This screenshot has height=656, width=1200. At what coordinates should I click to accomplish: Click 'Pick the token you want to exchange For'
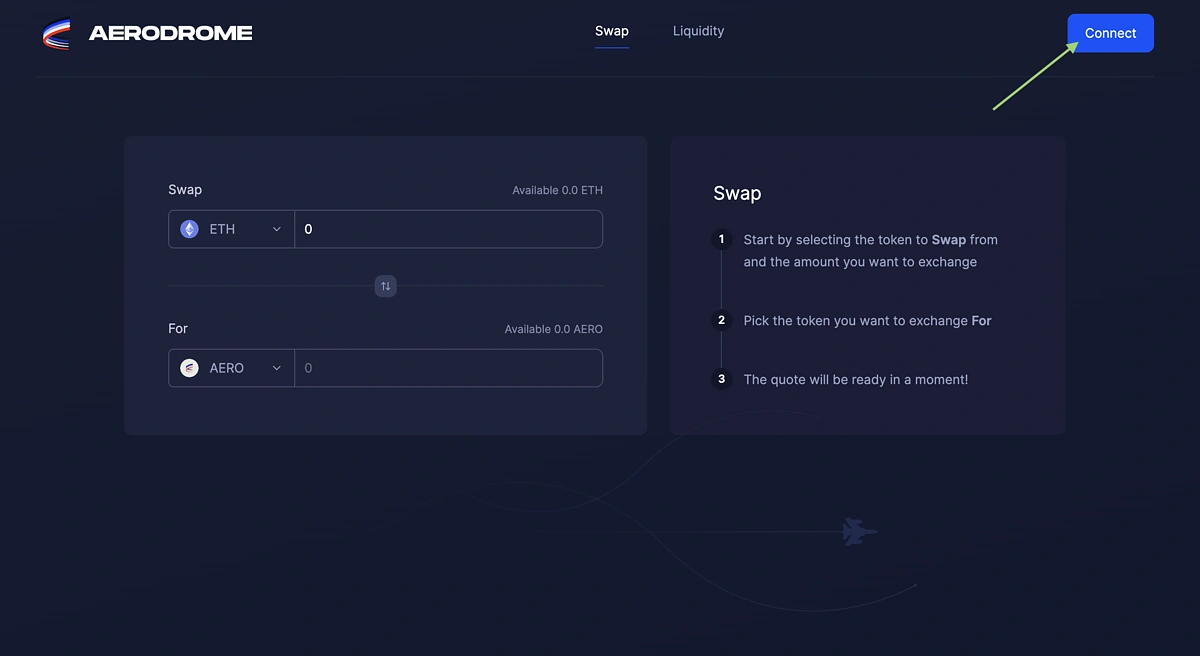pyautogui.click(x=867, y=321)
